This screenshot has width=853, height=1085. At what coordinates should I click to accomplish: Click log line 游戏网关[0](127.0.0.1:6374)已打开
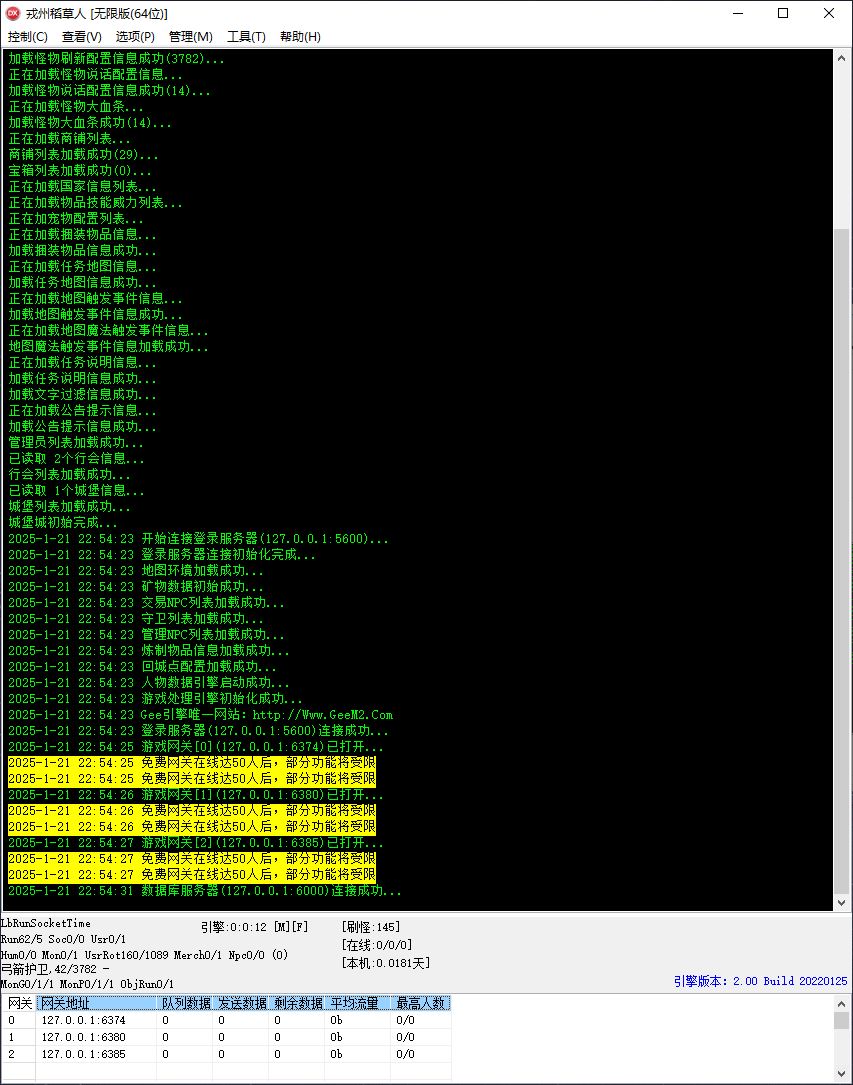[x=195, y=747]
